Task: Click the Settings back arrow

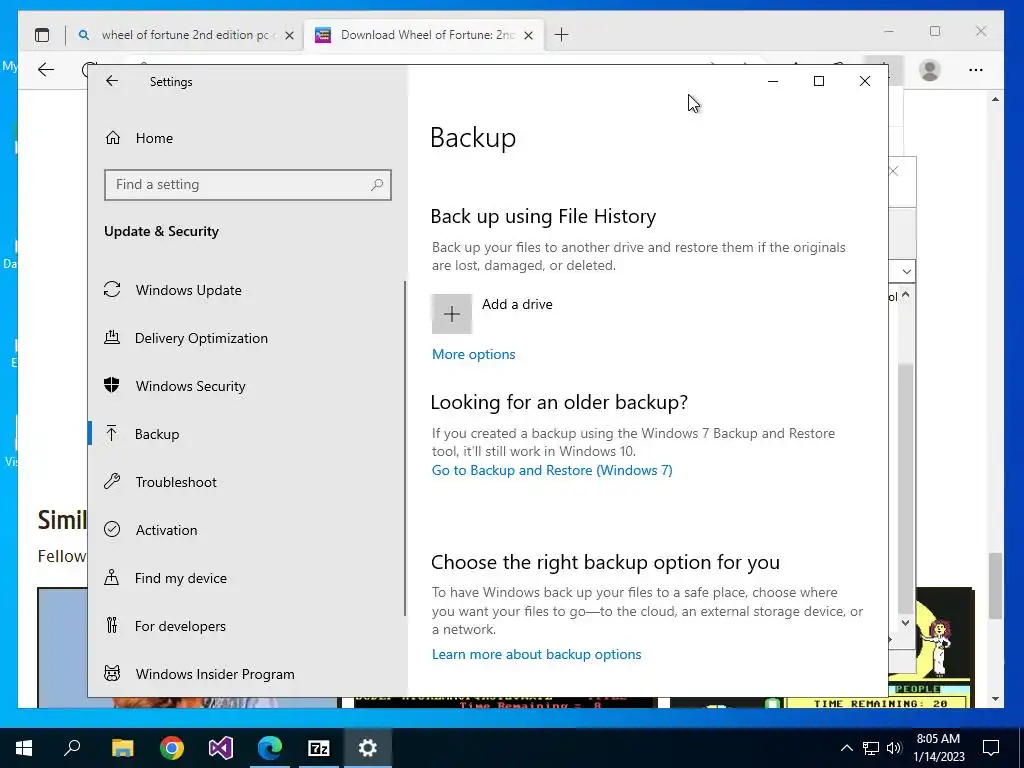Action: [112, 81]
